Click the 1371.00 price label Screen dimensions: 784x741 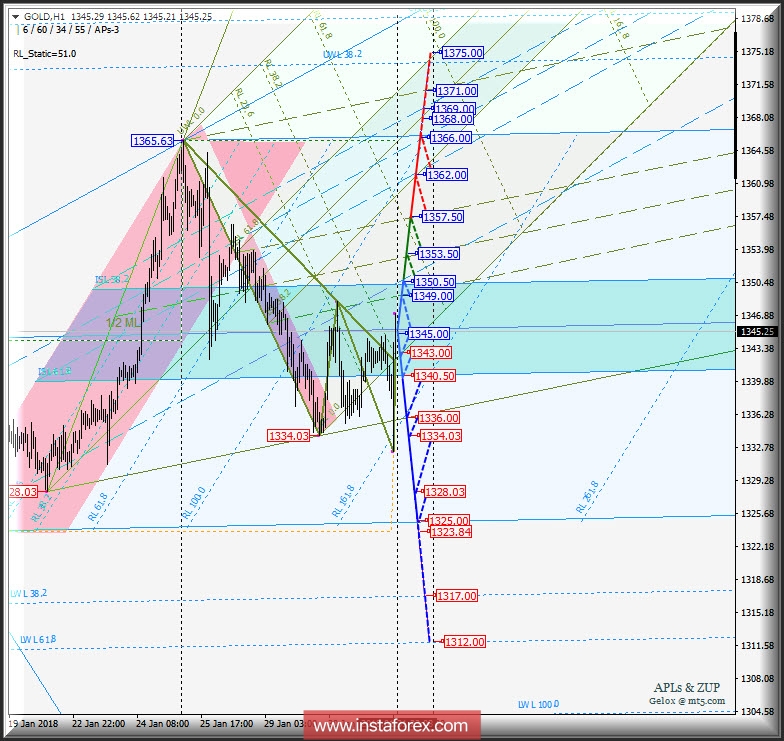[x=456, y=91]
